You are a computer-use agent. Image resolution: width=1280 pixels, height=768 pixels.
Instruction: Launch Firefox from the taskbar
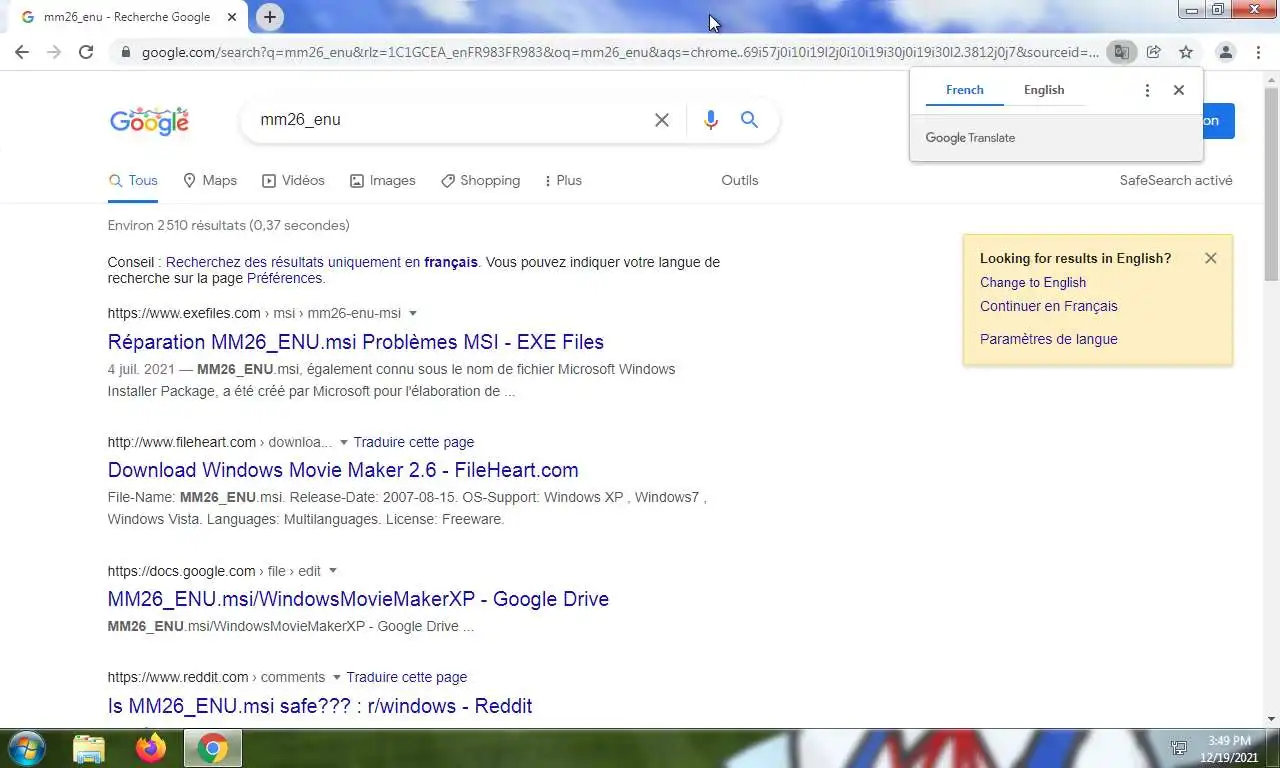[151, 748]
